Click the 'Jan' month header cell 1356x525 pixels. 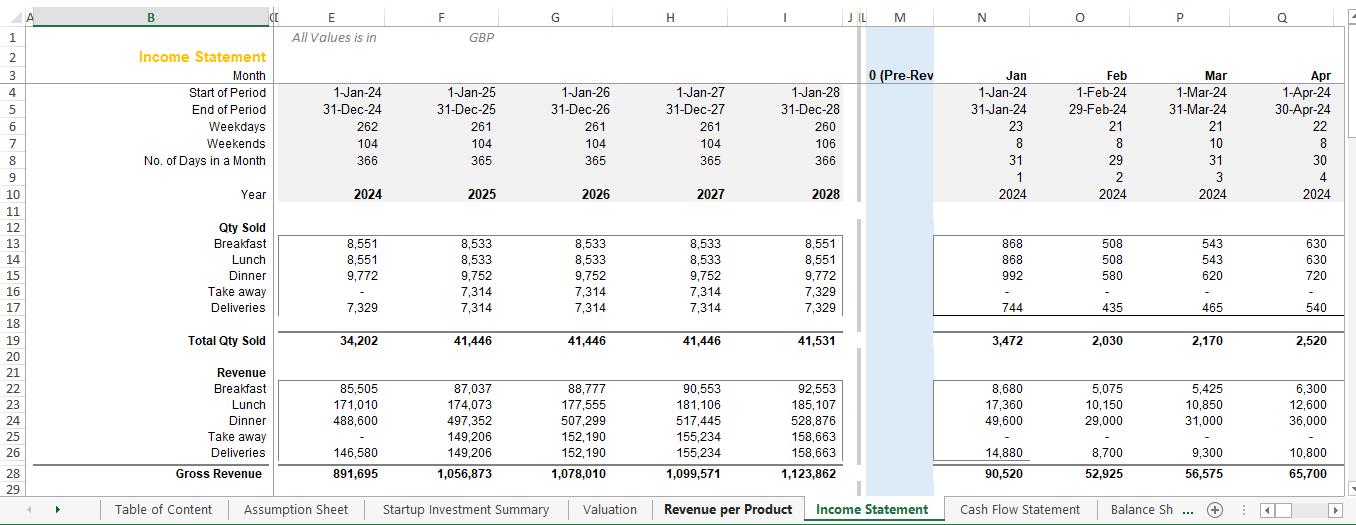click(x=1015, y=76)
